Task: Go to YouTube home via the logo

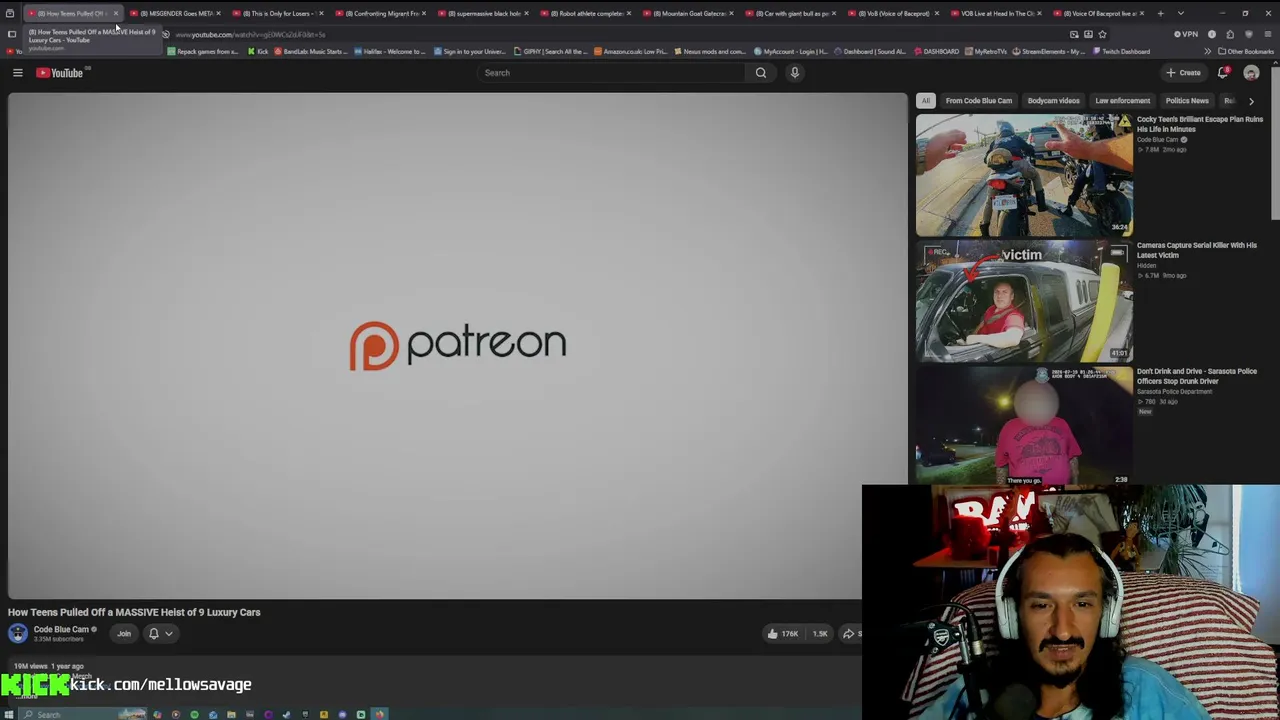Action: (60, 73)
